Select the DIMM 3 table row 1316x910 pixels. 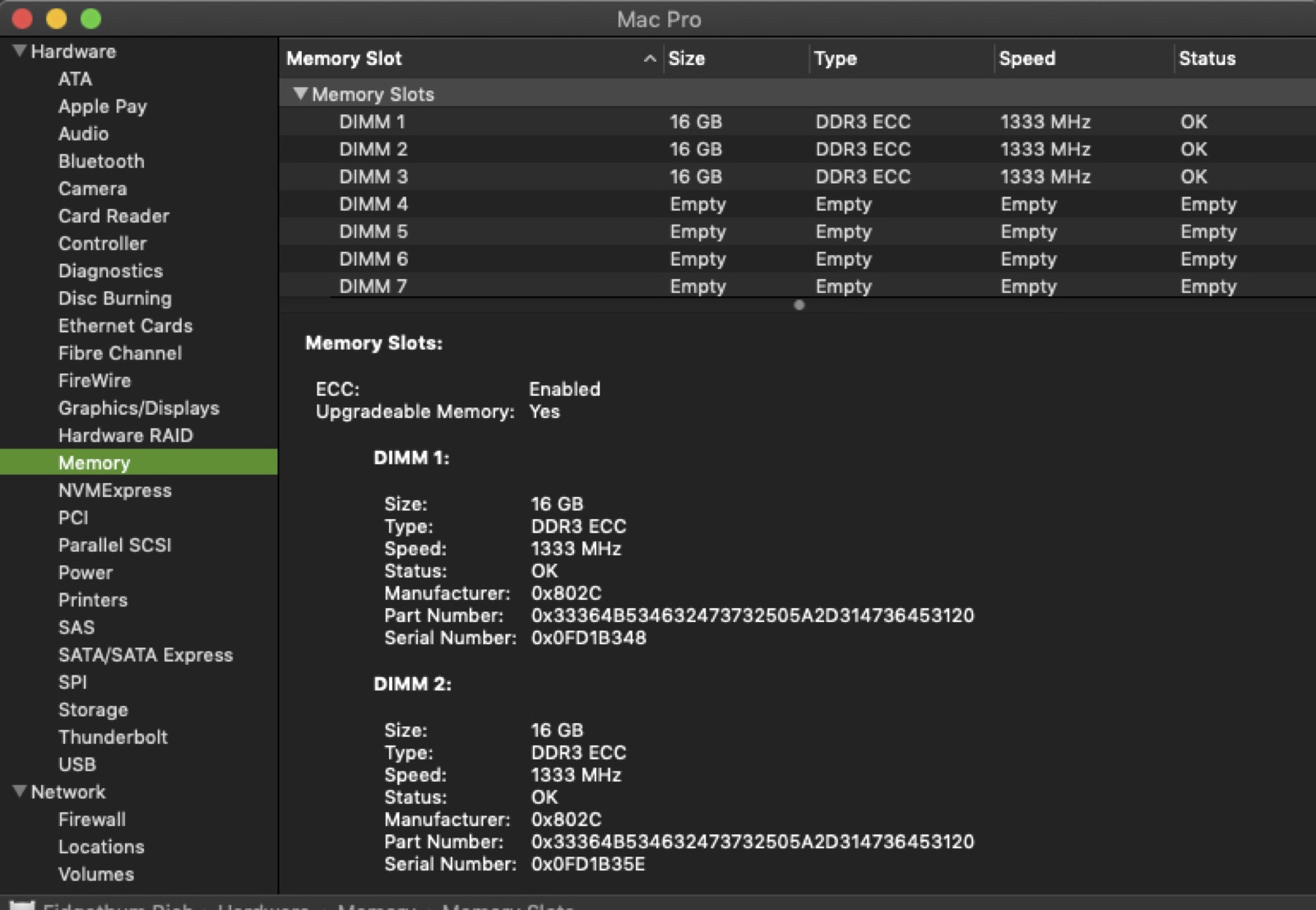797,176
